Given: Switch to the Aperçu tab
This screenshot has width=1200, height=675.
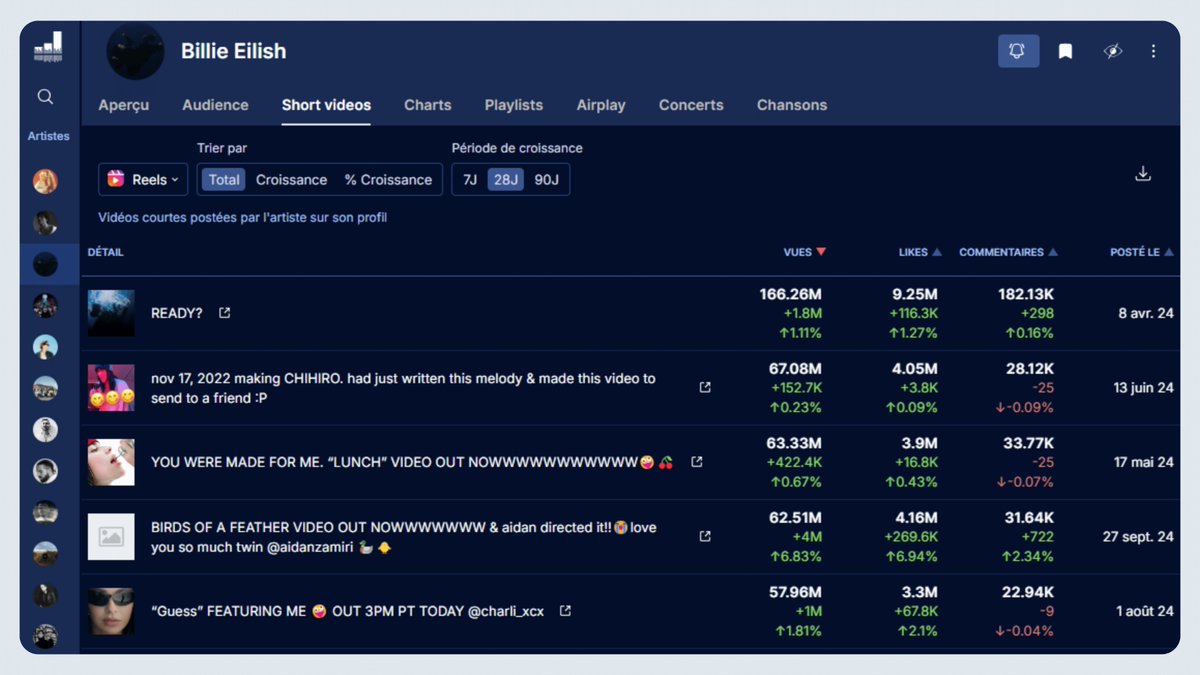Looking at the screenshot, I should coord(124,105).
